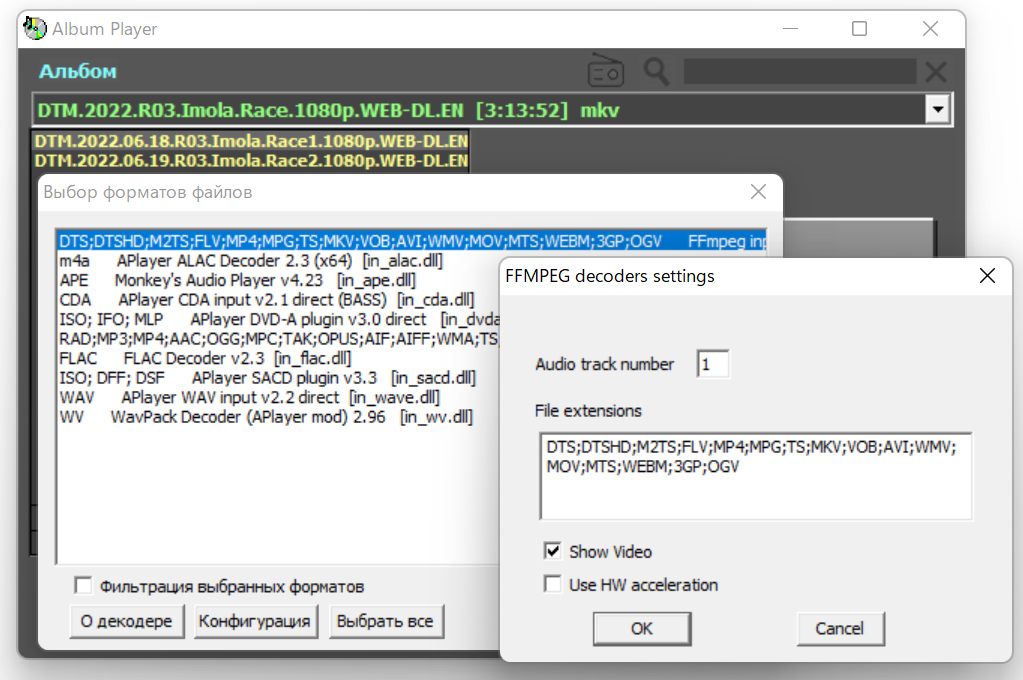Select album DTM.2022.R03.Imola.Race combo box entry

point(480,110)
